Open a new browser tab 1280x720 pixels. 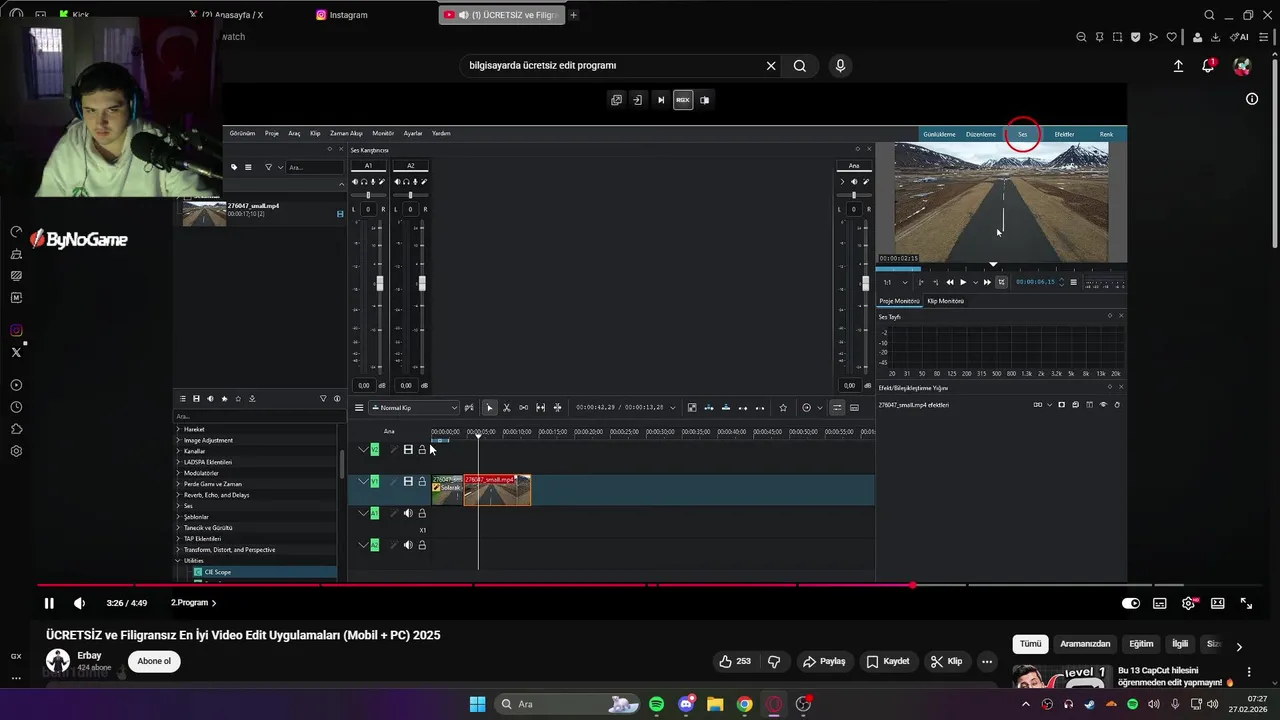tap(574, 15)
